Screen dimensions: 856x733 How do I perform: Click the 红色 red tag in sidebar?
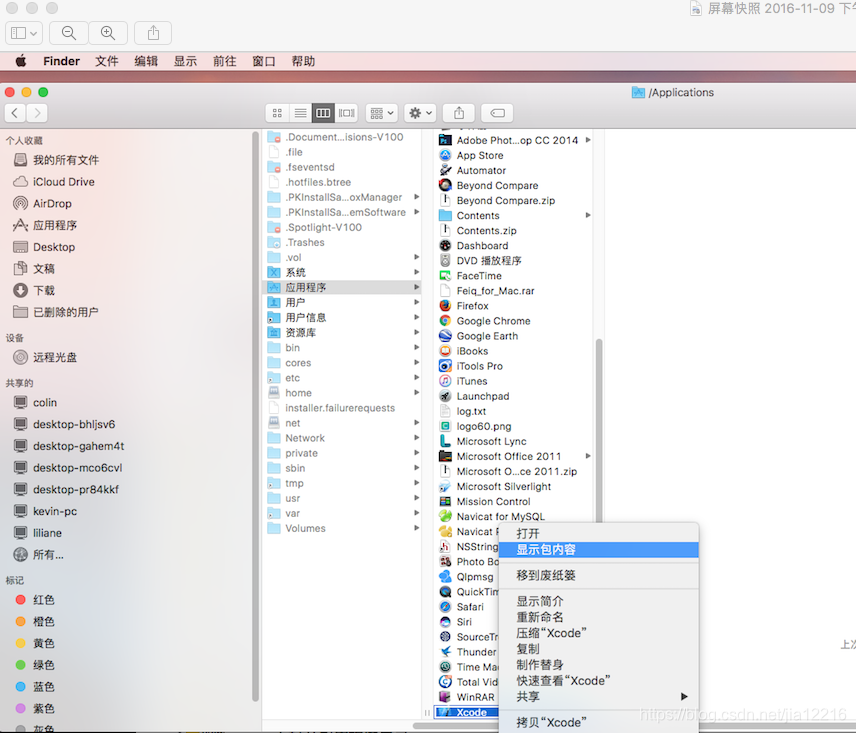[x=43, y=600]
